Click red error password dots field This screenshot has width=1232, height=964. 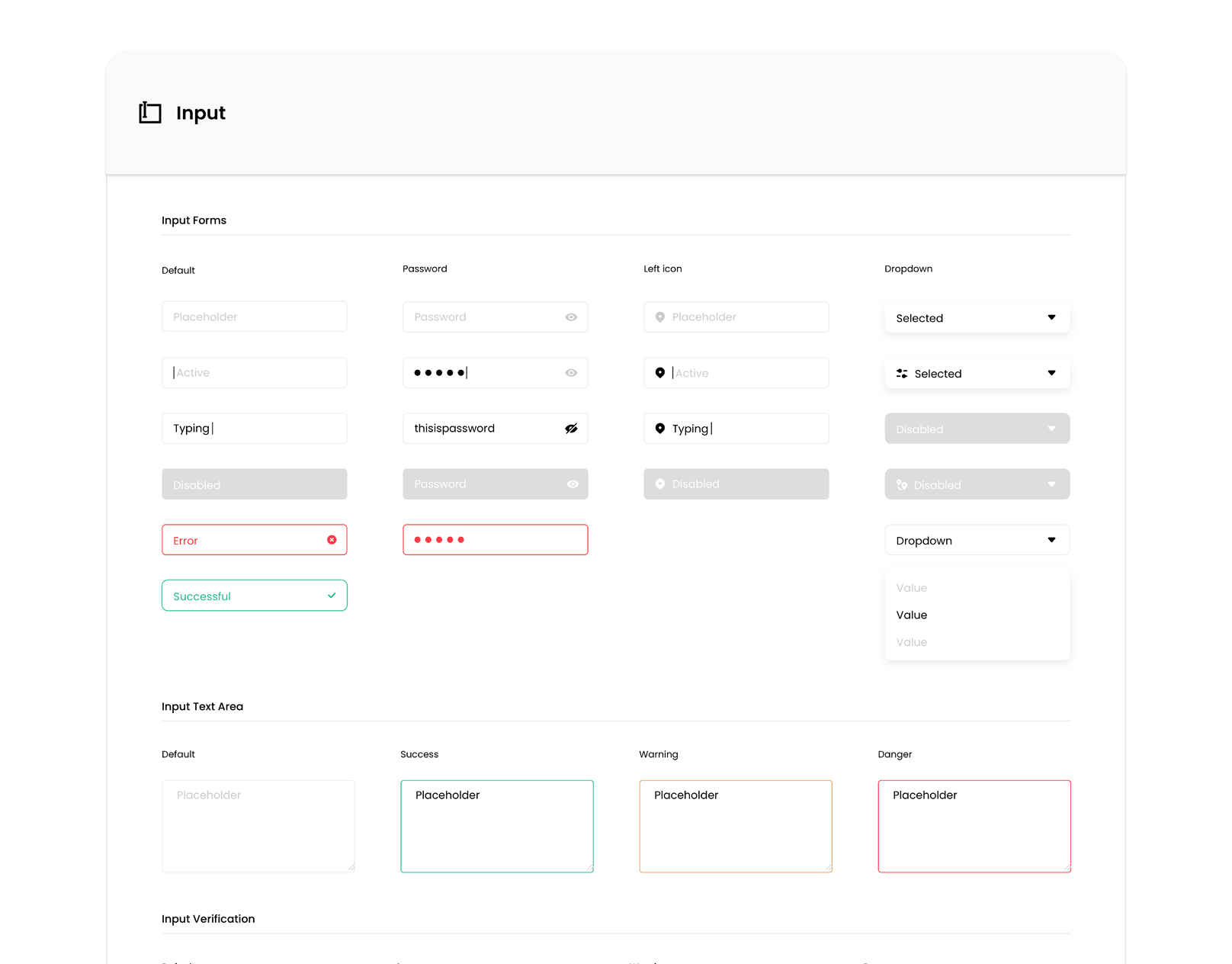tap(496, 540)
